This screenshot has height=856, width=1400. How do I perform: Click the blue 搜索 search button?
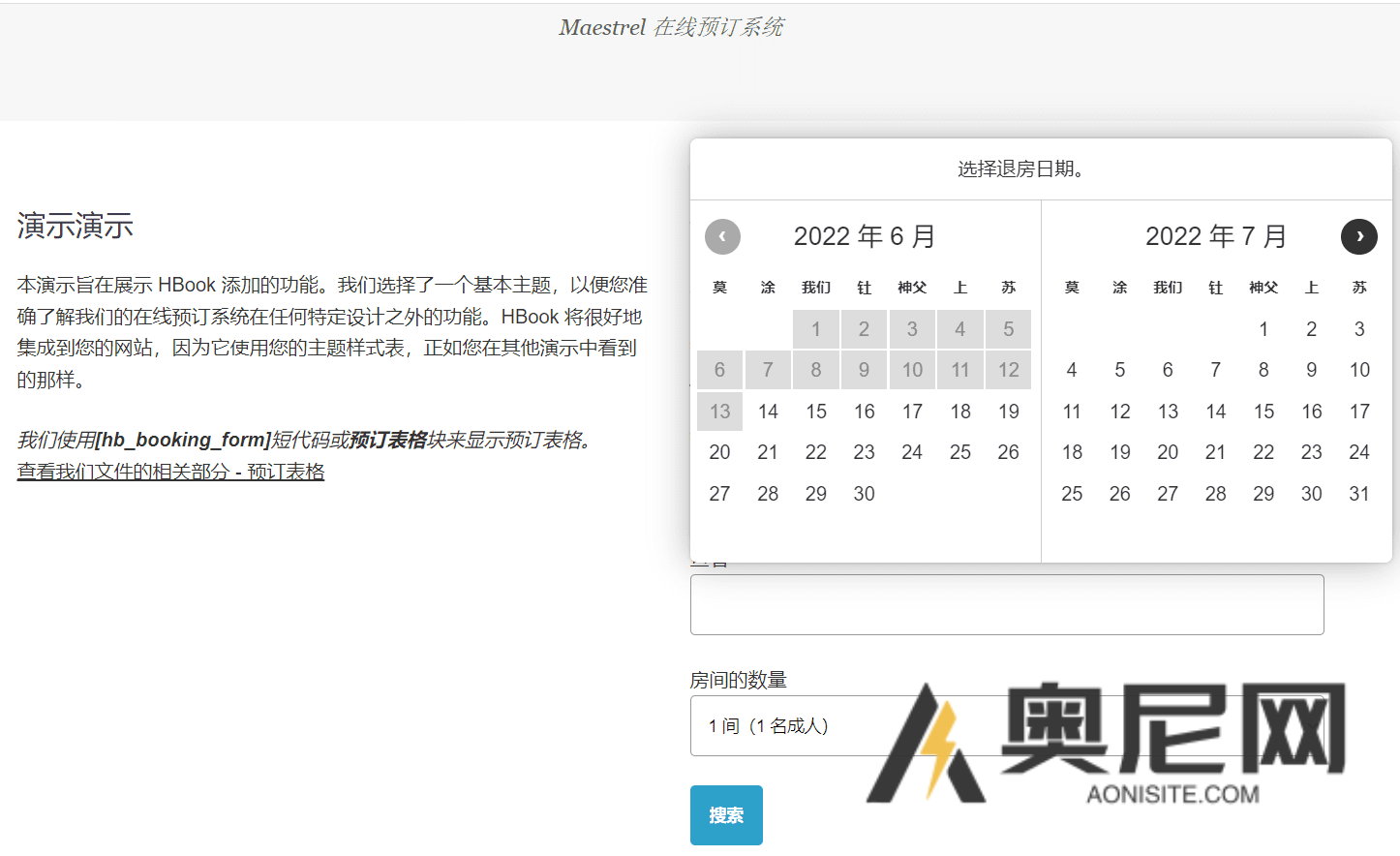pos(726,815)
